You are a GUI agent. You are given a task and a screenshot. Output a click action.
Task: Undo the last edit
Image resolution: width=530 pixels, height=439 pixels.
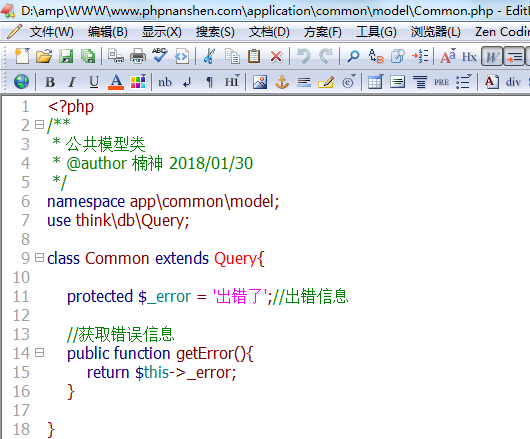coord(304,56)
